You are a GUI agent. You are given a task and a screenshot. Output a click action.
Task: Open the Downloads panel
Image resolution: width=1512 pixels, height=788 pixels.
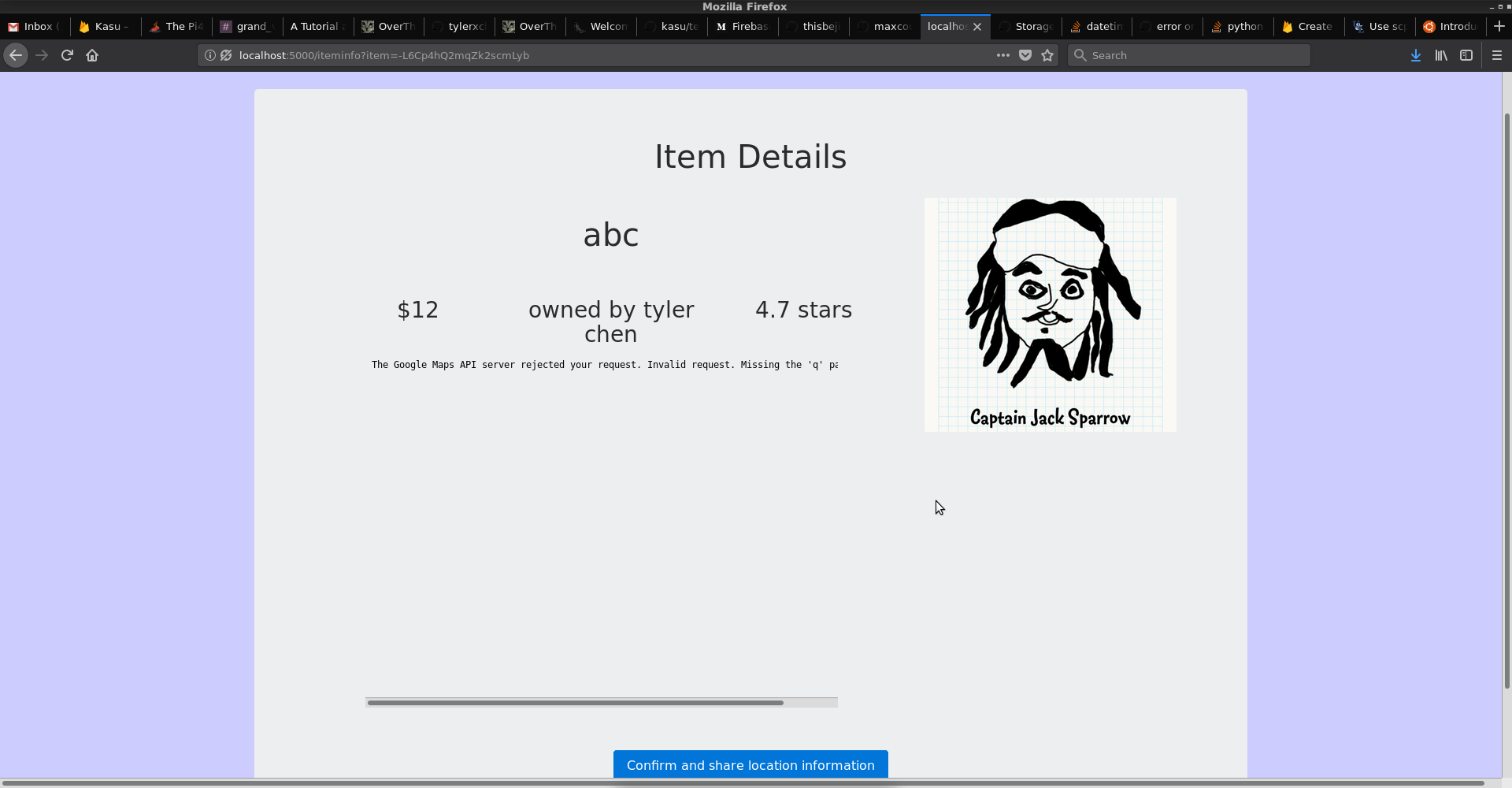coord(1416,55)
